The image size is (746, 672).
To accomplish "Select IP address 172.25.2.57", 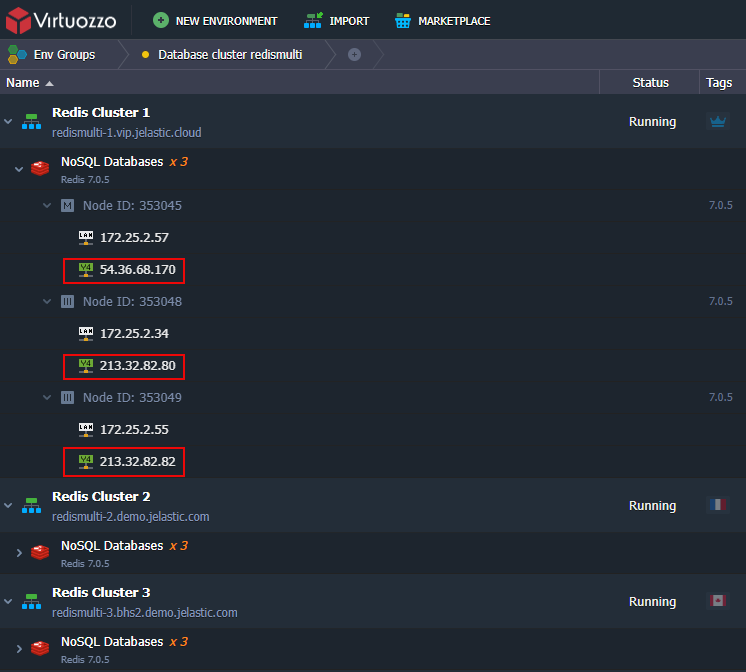I will (134, 238).
